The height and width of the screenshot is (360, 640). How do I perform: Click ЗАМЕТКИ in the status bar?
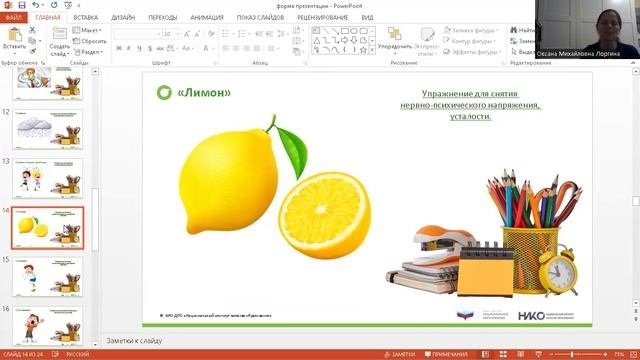[400, 354]
